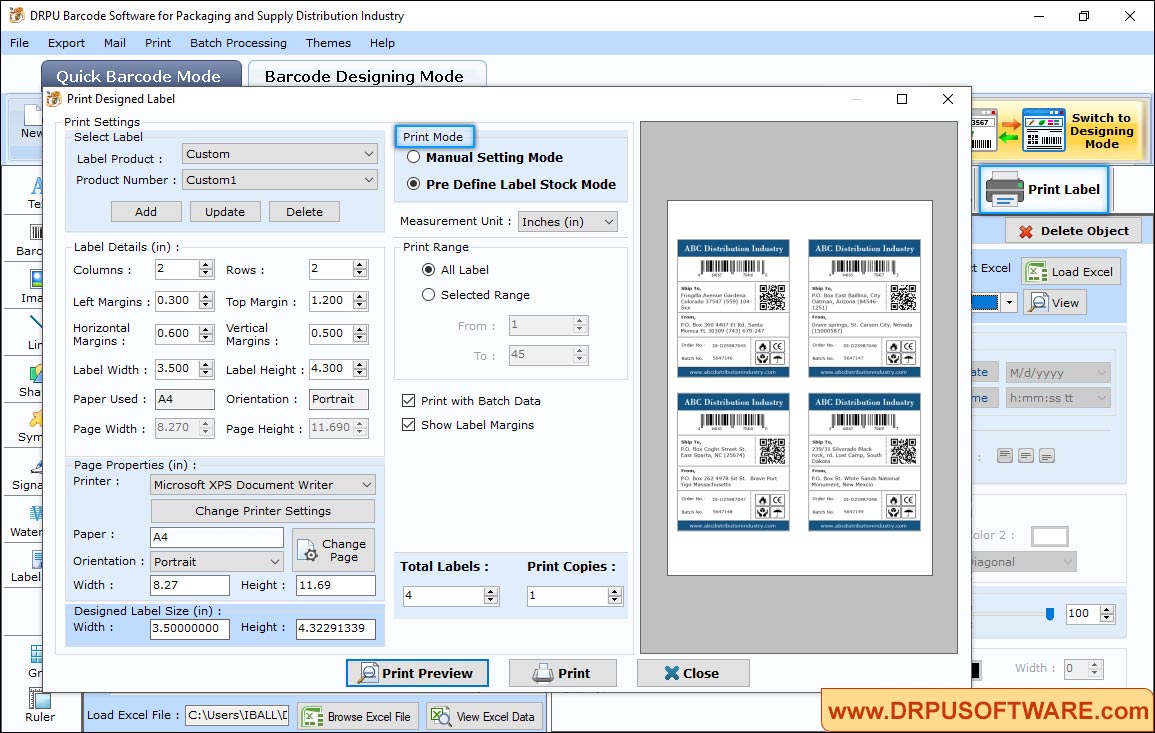
Task: Click the center text alignment icon
Action: pos(1025,456)
